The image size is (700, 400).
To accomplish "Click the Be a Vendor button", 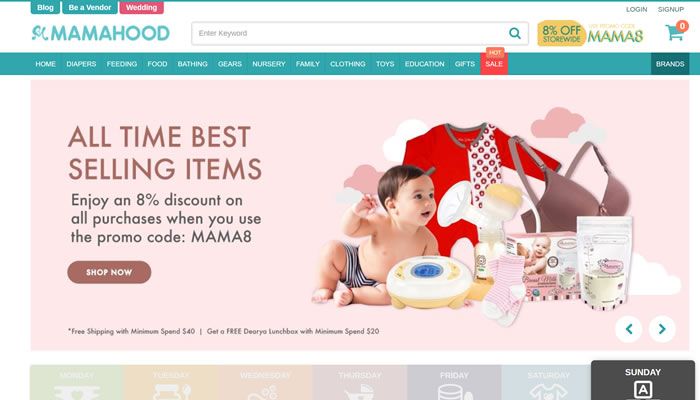I will pyautogui.click(x=90, y=8).
